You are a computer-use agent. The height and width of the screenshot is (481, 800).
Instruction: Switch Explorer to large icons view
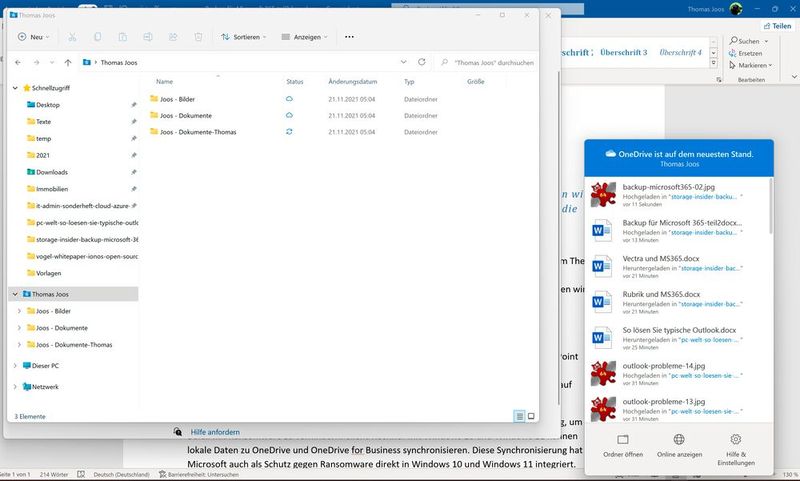[x=531, y=416]
